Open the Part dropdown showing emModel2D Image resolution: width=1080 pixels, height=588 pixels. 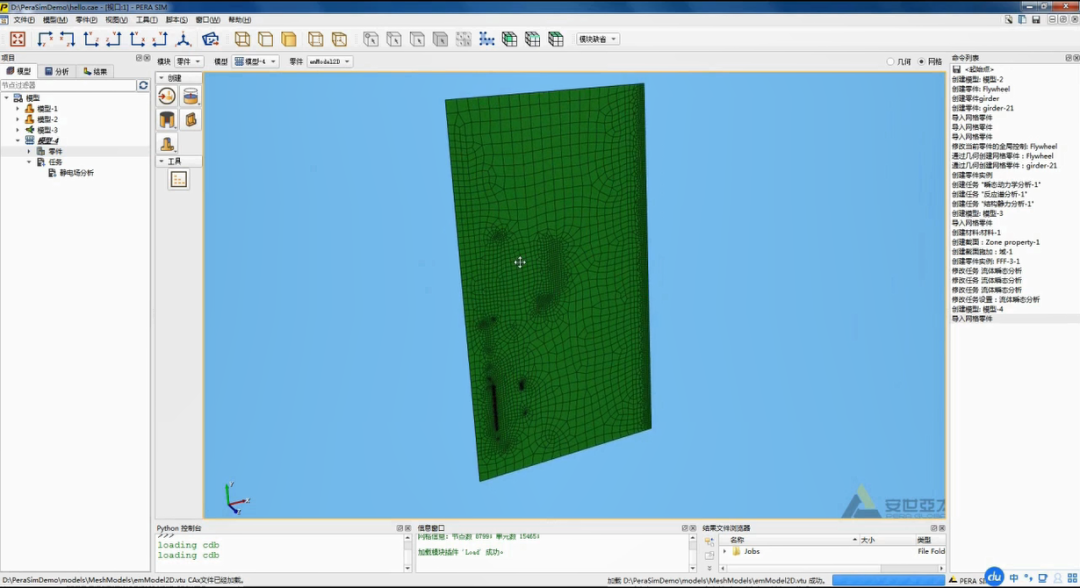point(329,61)
